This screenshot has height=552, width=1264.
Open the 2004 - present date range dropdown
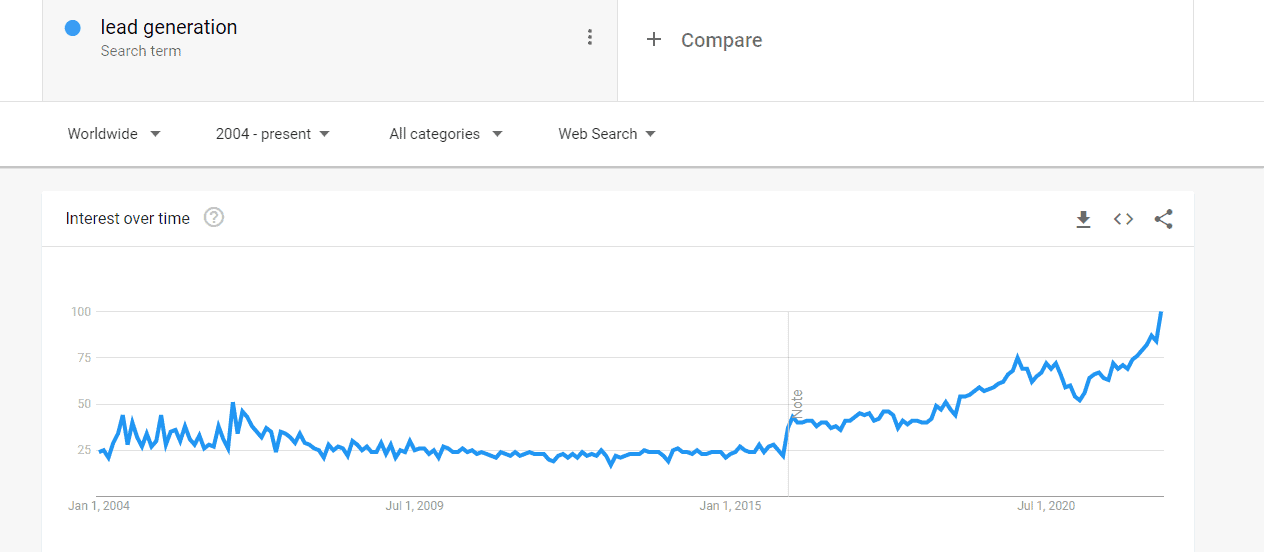273,134
